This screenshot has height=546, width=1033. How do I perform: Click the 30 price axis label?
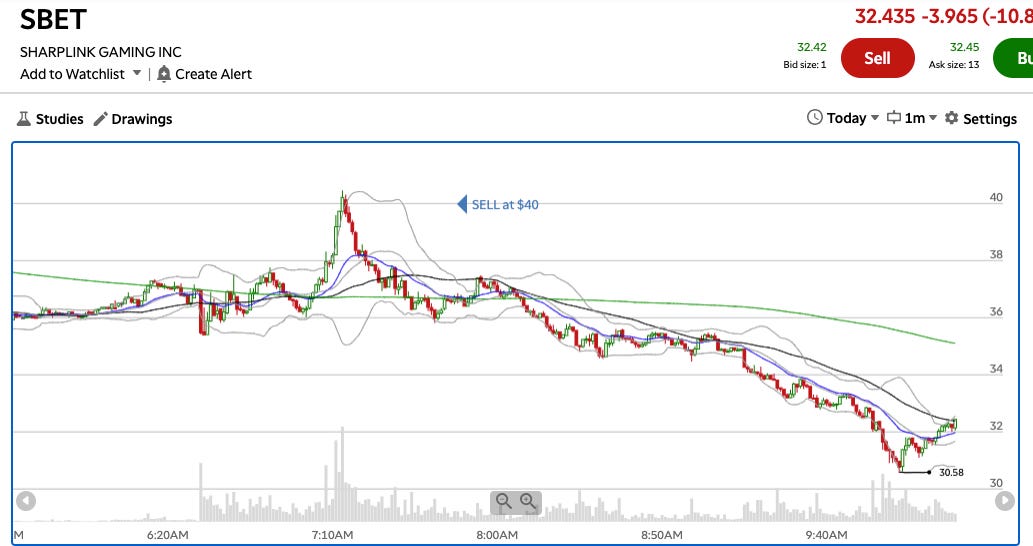(996, 483)
